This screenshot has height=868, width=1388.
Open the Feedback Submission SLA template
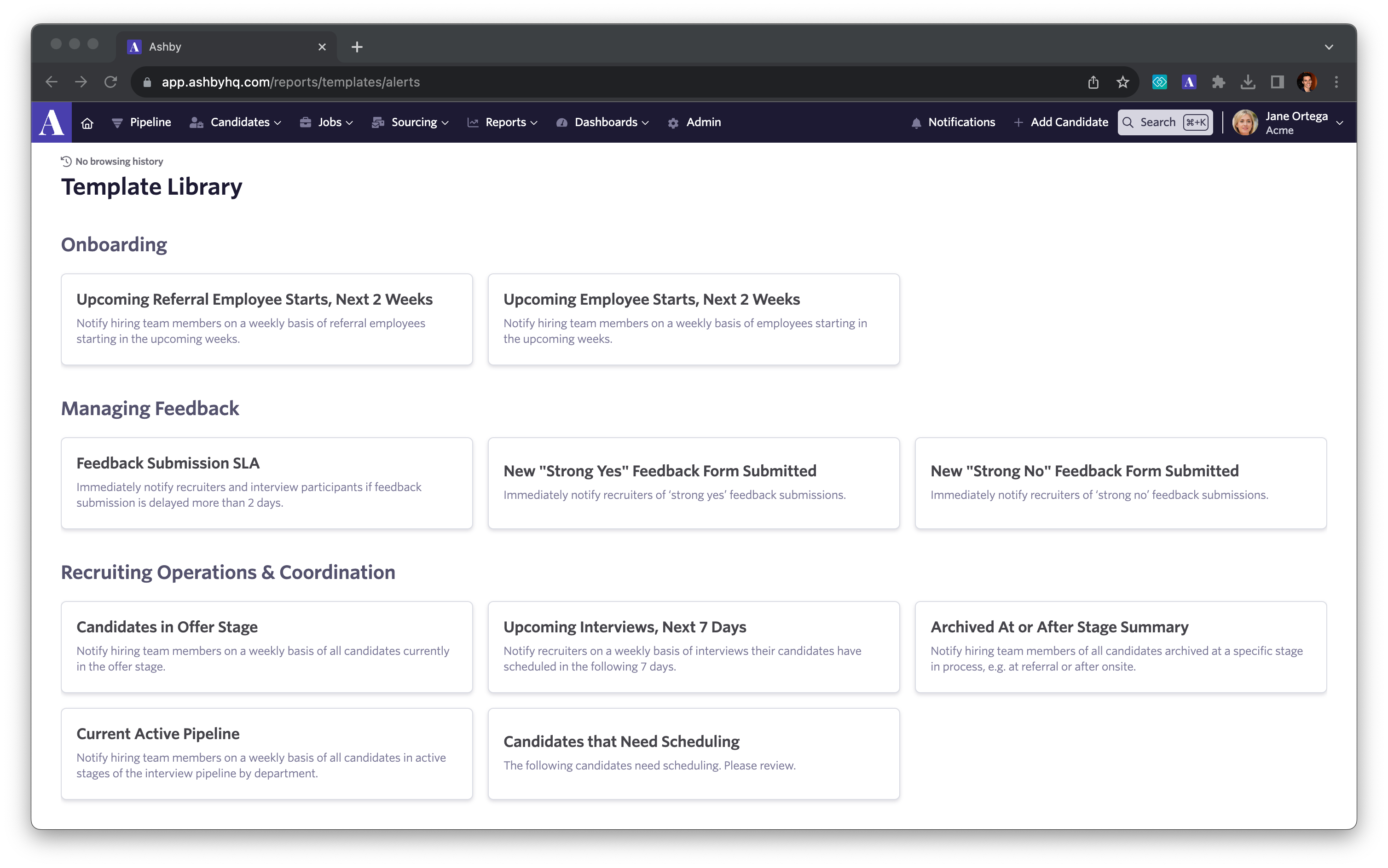tap(266, 483)
